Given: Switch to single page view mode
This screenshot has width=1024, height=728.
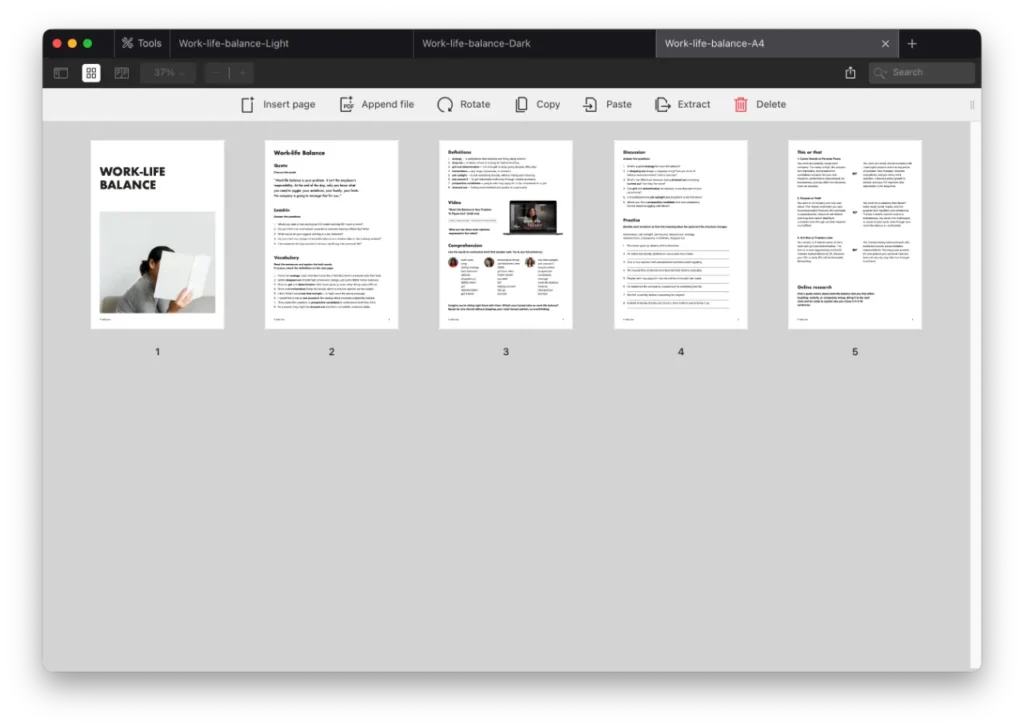Looking at the screenshot, I should tap(121, 73).
